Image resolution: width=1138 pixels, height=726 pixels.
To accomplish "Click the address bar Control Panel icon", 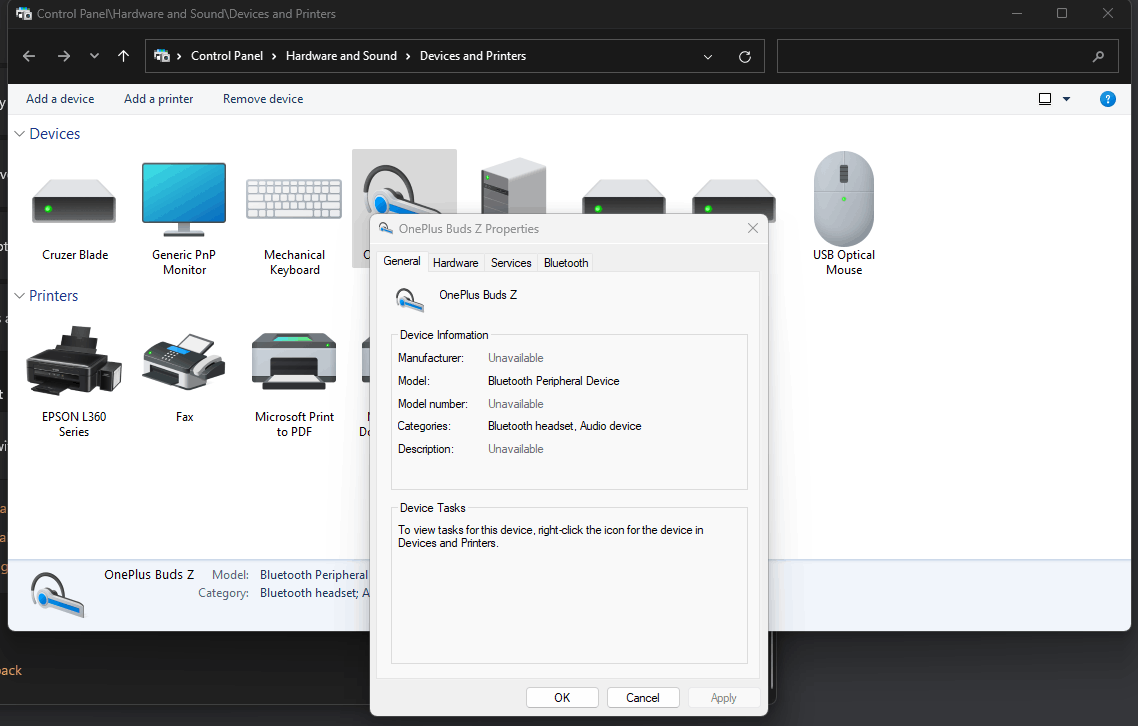I will pos(163,56).
